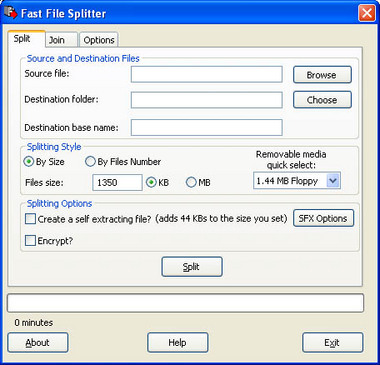
Task: Click the Destination folder input field
Action: [x=207, y=100]
